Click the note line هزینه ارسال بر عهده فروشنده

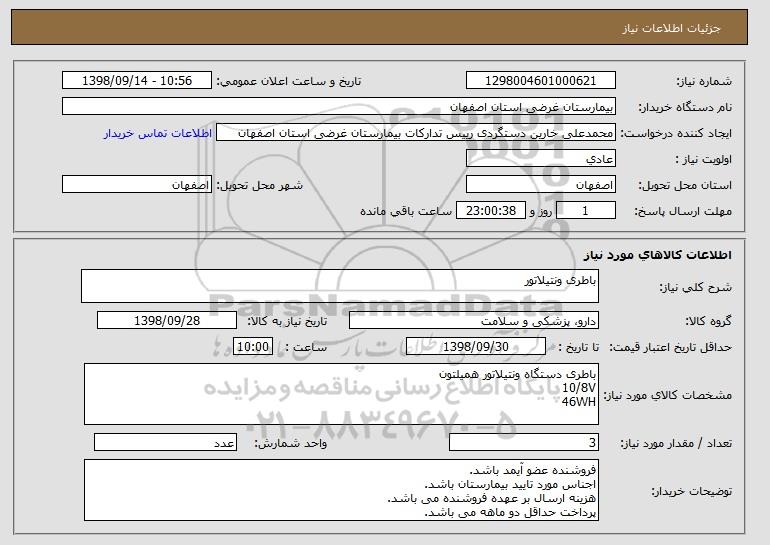492,498
